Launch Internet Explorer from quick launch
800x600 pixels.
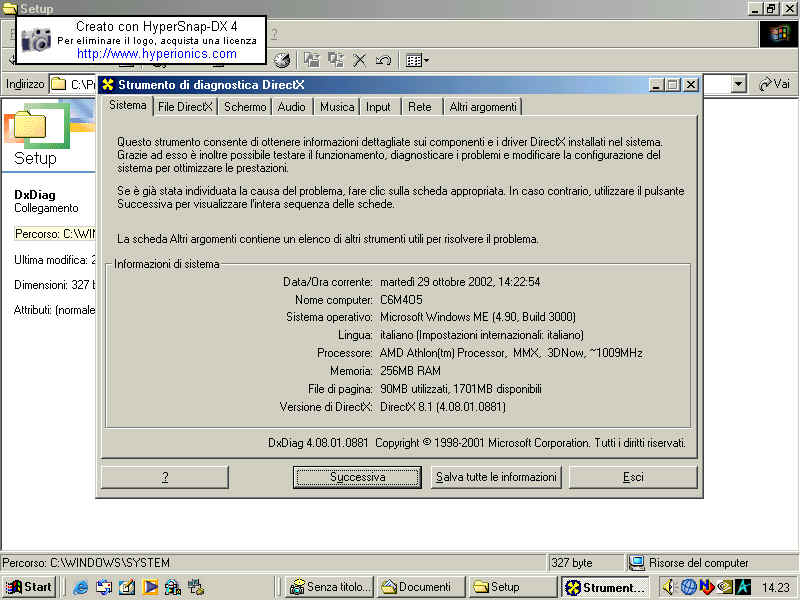tap(80, 587)
